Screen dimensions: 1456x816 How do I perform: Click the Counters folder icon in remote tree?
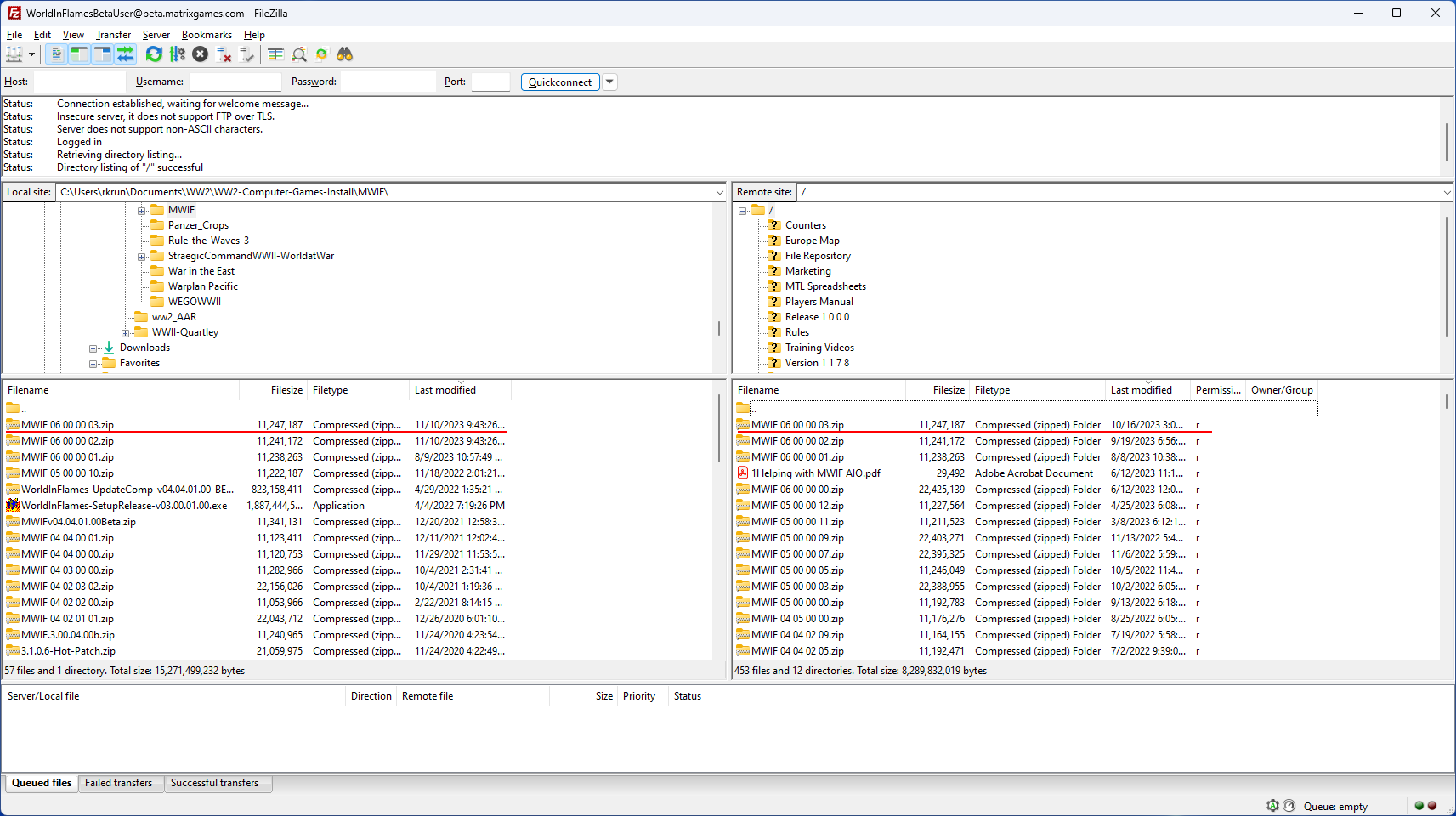[774, 225]
